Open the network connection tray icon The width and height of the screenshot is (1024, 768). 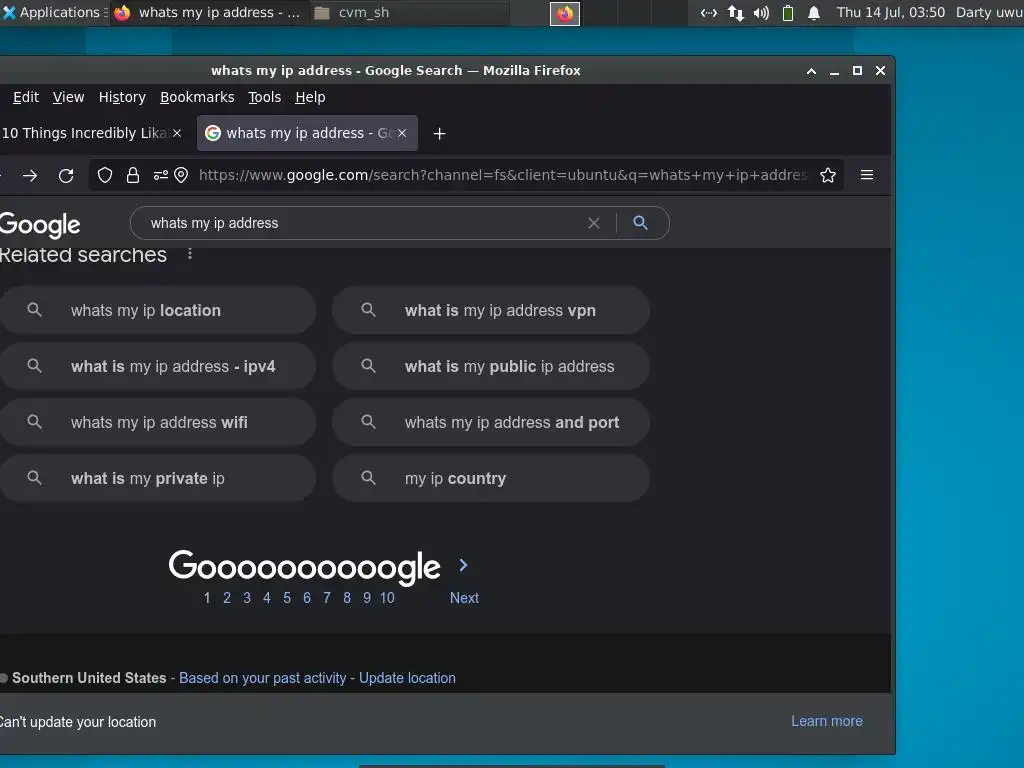point(709,13)
